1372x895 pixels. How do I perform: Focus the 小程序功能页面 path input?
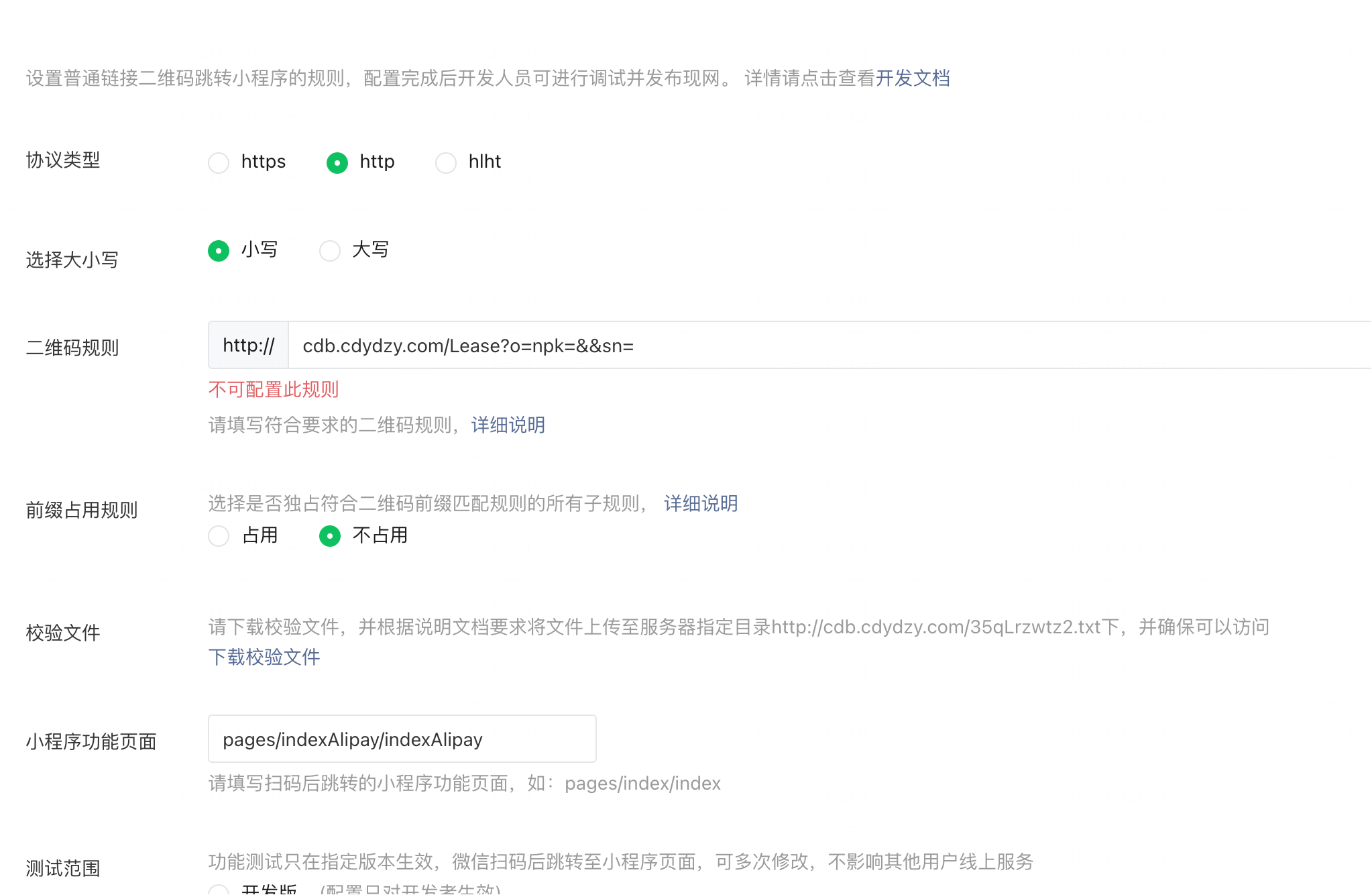[402, 739]
